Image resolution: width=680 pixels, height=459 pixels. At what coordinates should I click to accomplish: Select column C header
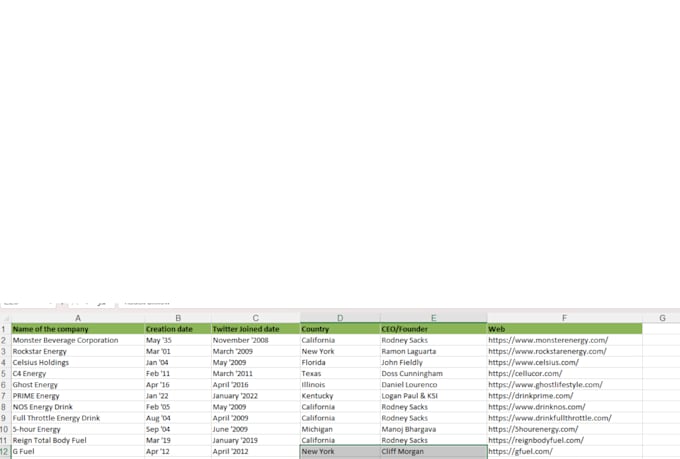(x=255, y=318)
